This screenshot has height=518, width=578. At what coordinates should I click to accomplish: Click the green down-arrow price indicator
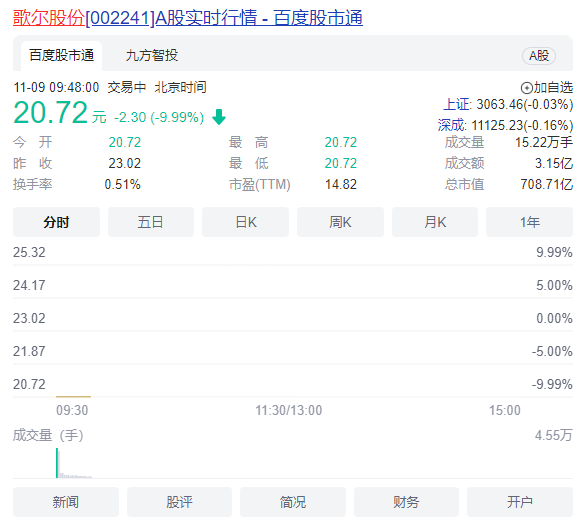(219, 117)
